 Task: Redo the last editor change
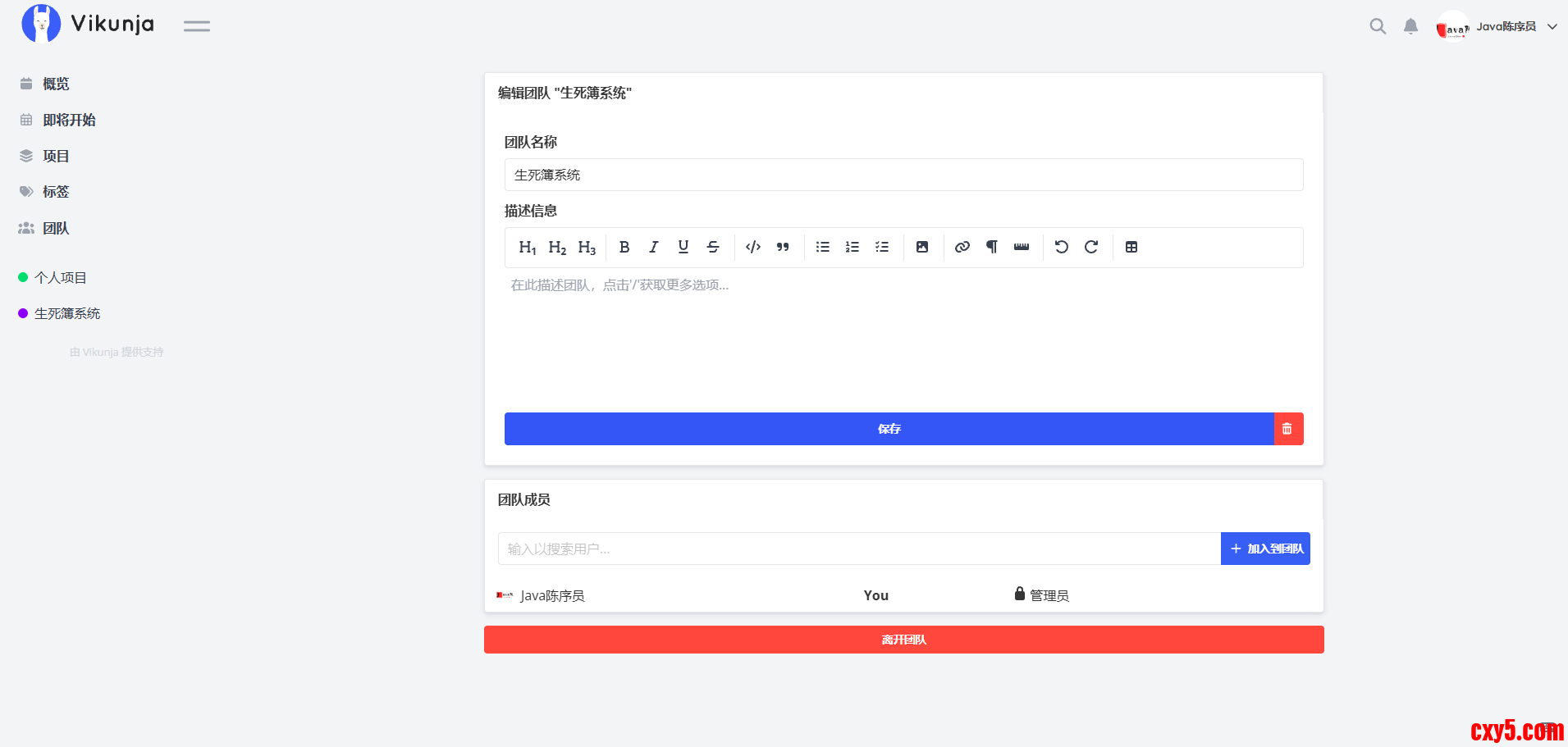1091,247
